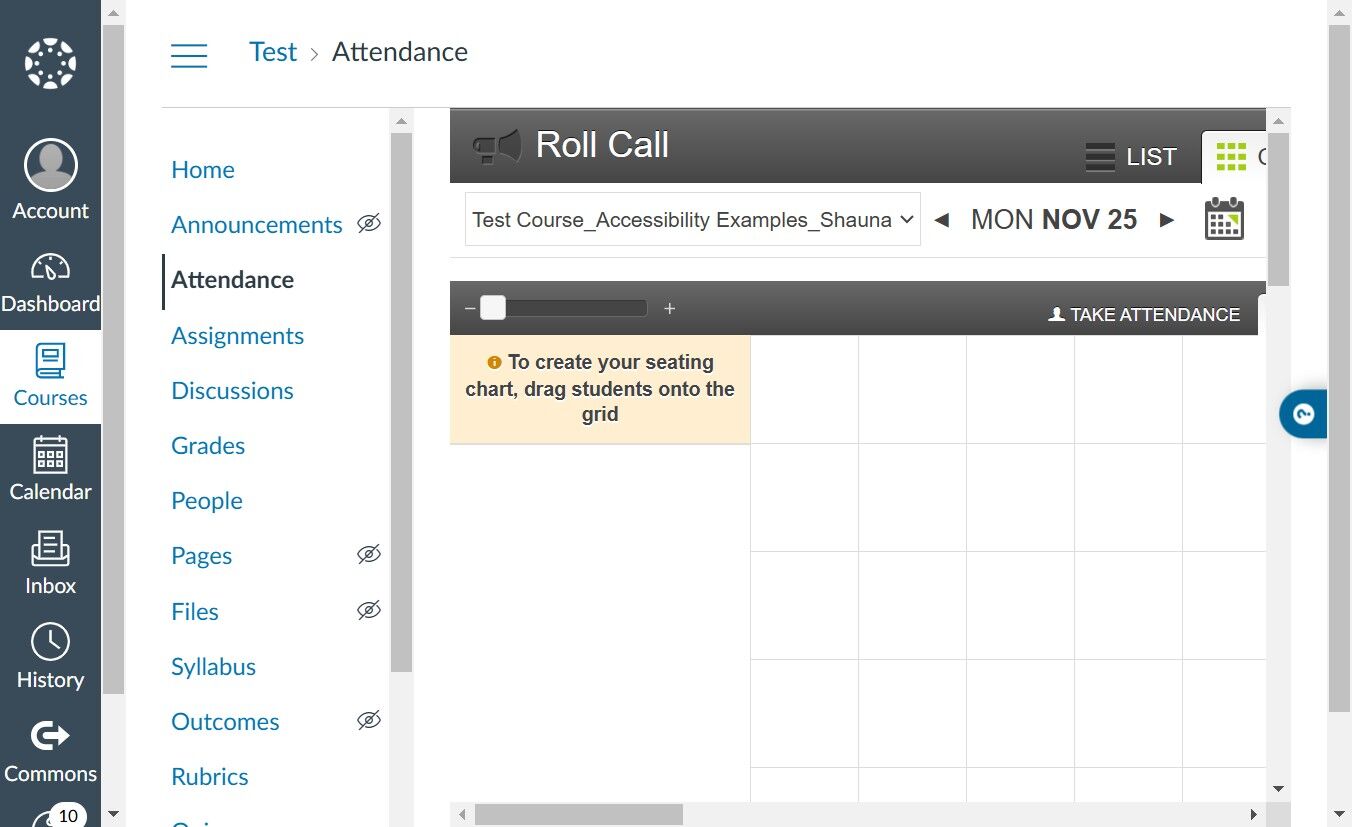Open the Account profile icon
Screen dimensions: 1352x827
pyautogui.click(x=50, y=165)
